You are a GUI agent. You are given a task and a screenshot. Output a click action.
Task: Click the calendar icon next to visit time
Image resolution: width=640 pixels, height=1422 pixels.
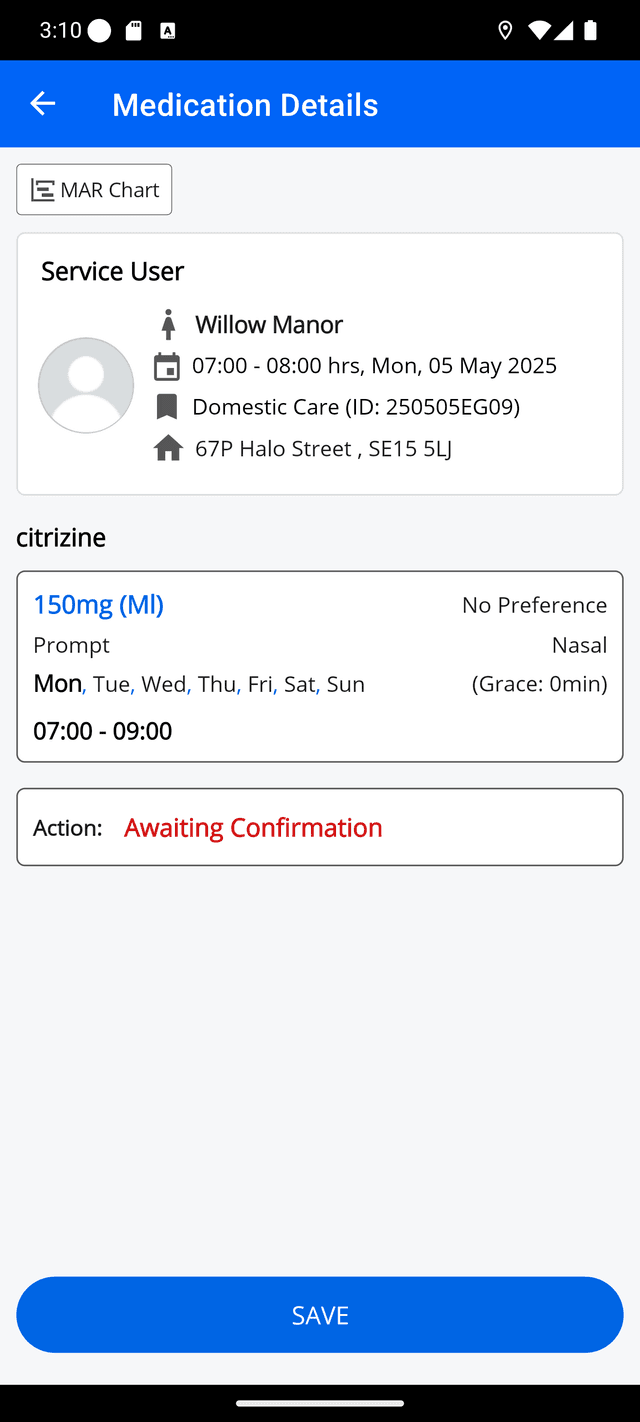pos(167,366)
